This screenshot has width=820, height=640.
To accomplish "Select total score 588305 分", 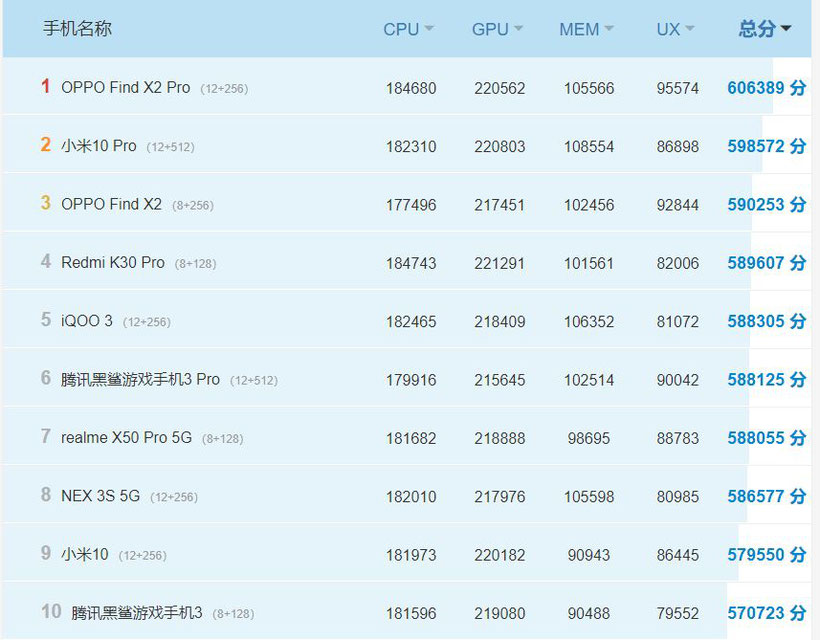I will [x=766, y=321].
